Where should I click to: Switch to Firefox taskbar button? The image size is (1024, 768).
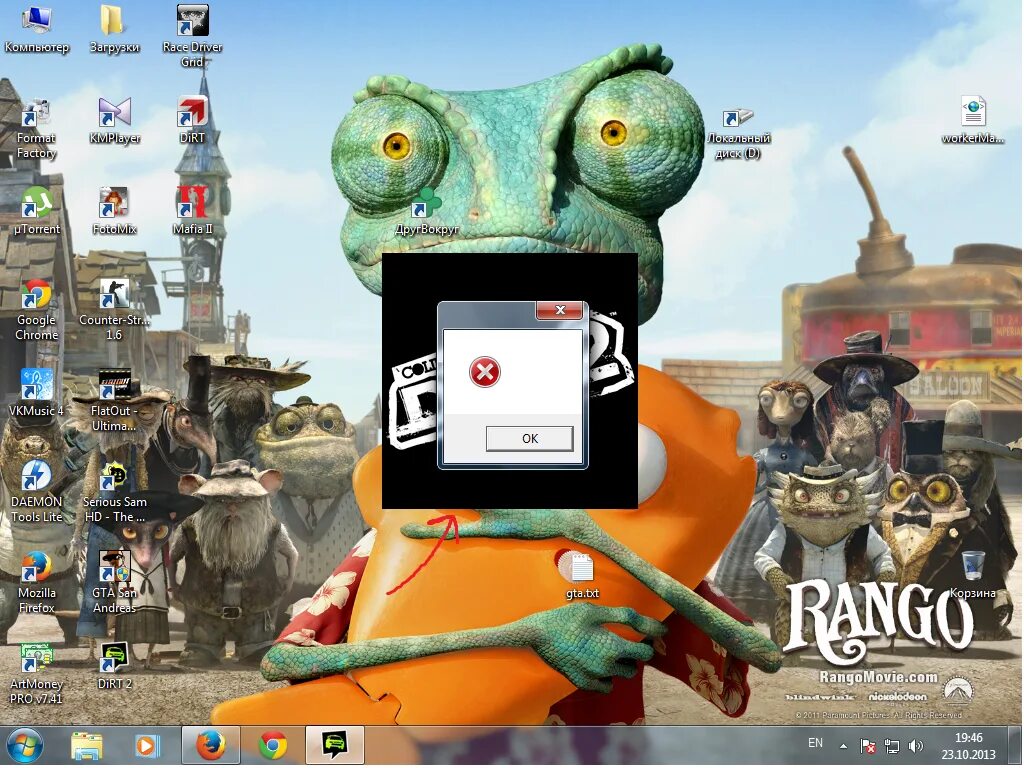(210, 745)
